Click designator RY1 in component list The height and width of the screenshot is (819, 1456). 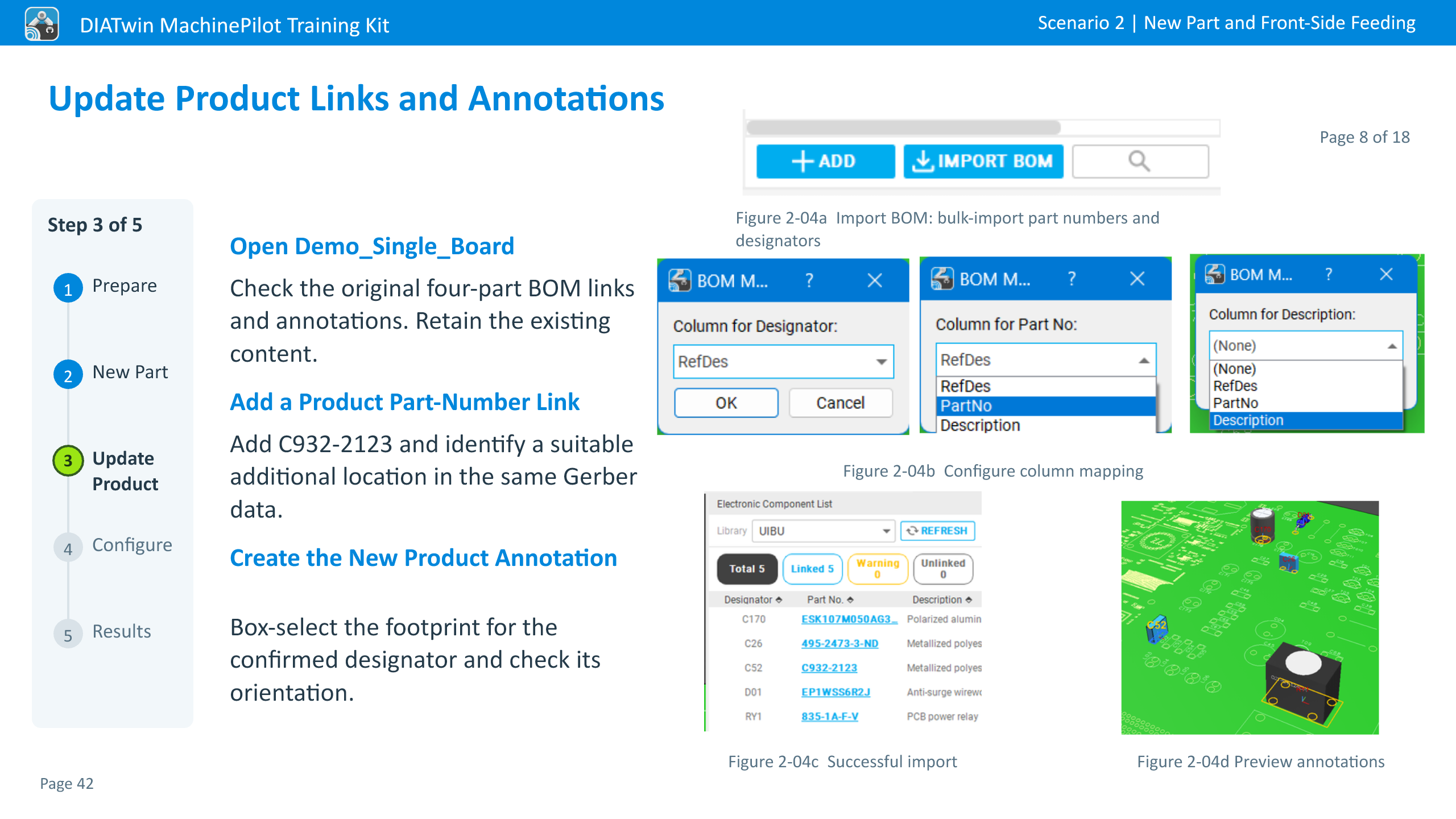coord(753,717)
